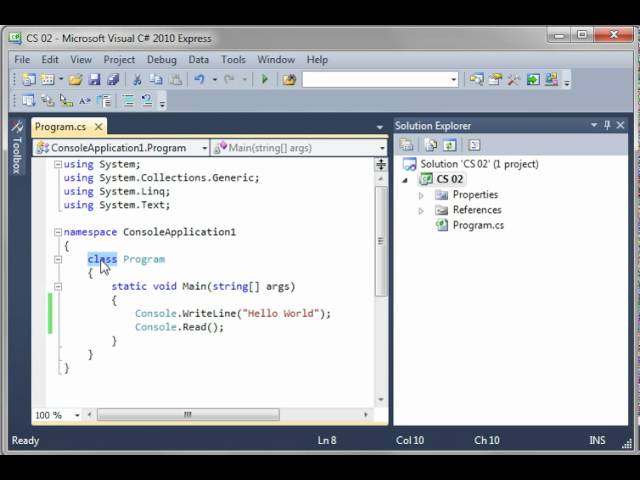Click the Copy toolbar icon
Screen dimensions: 640x480
[156, 79]
